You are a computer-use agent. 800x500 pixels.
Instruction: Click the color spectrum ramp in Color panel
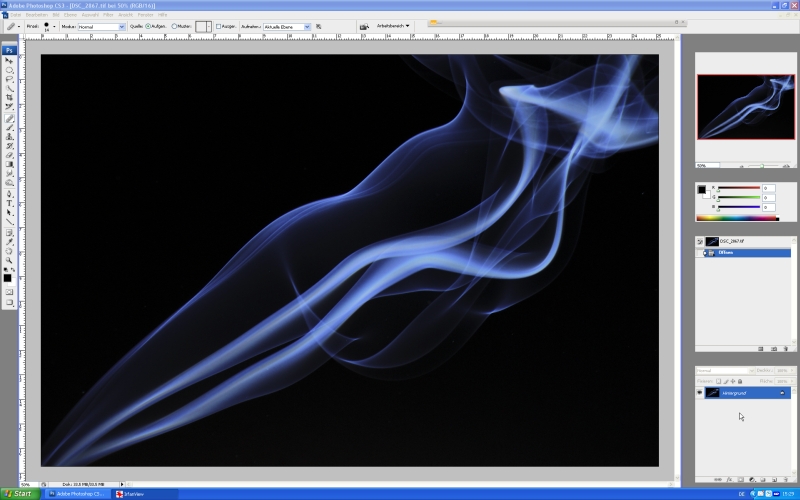click(737, 218)
